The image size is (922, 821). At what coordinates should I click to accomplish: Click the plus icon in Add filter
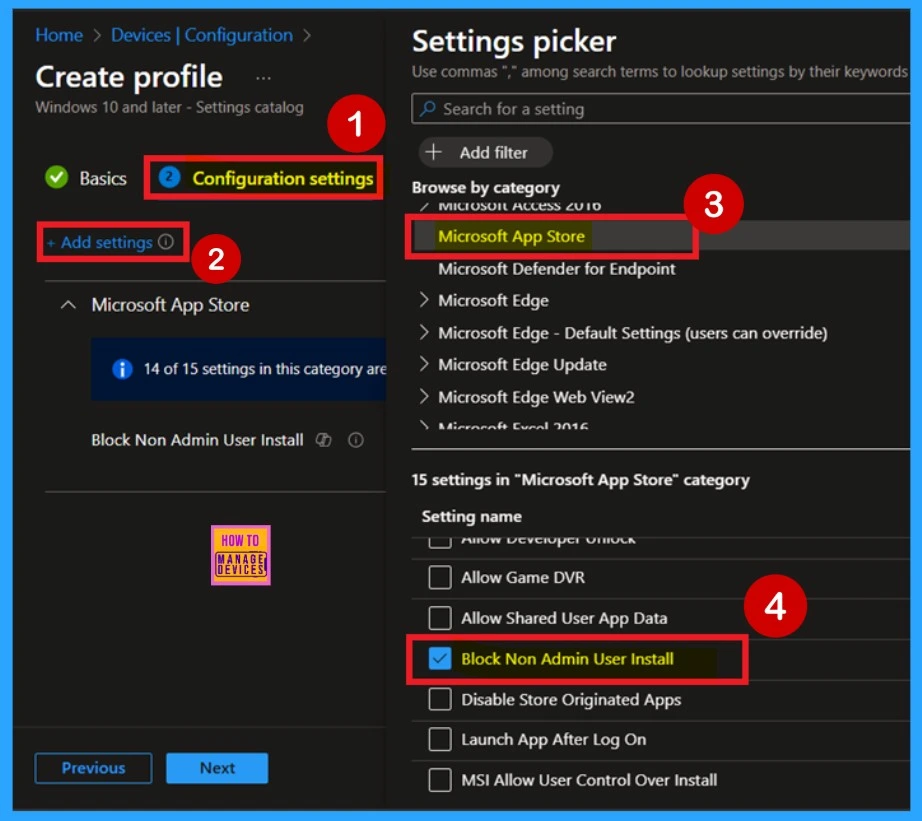(433, 152)
